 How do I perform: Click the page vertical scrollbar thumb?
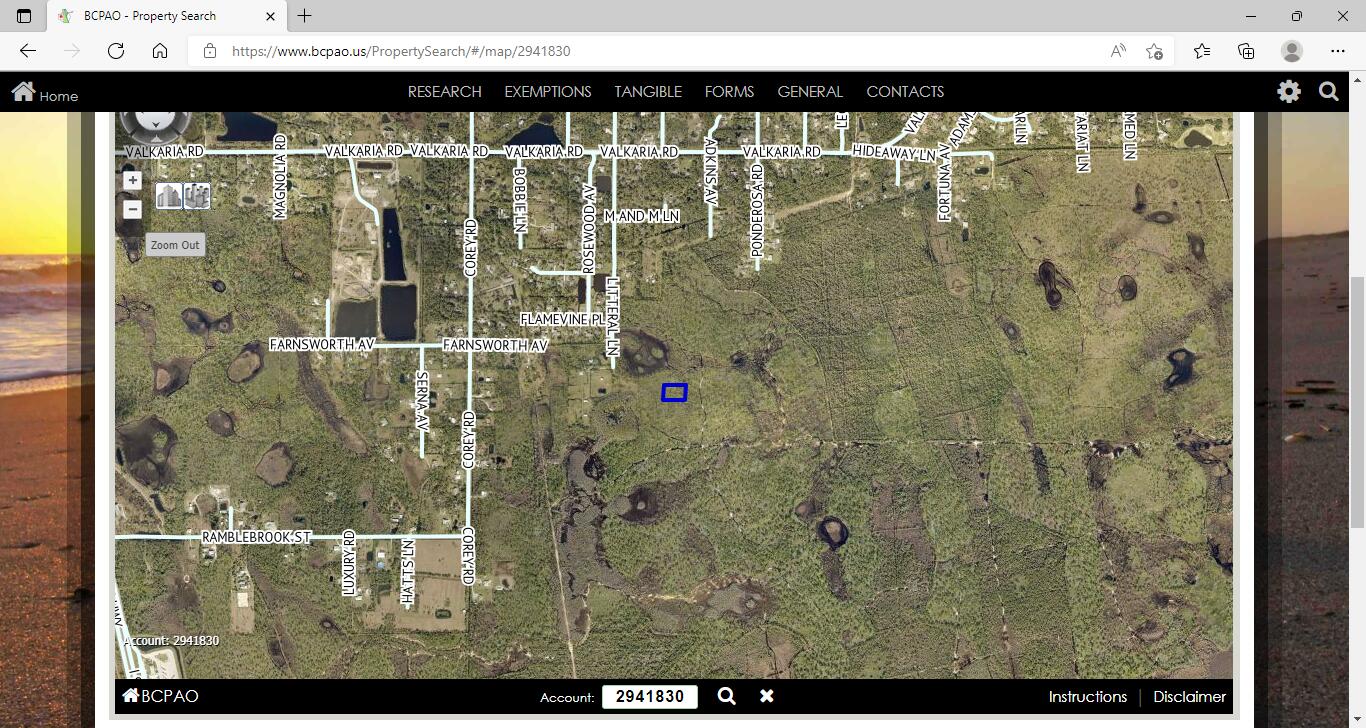(1357, 400)
